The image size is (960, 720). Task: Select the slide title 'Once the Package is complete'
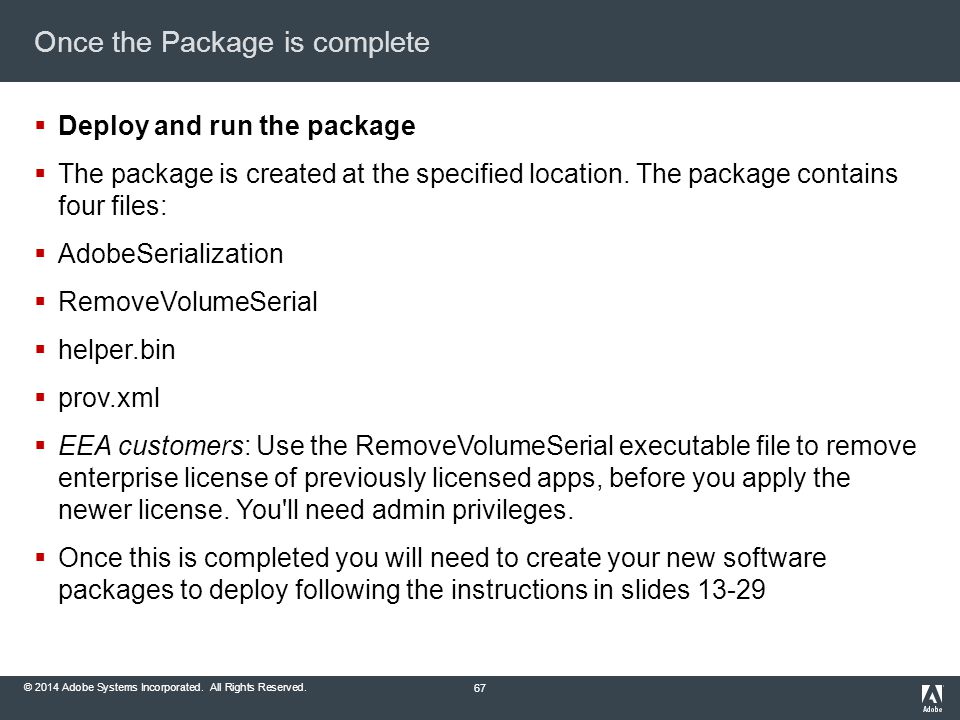[231, 43]
